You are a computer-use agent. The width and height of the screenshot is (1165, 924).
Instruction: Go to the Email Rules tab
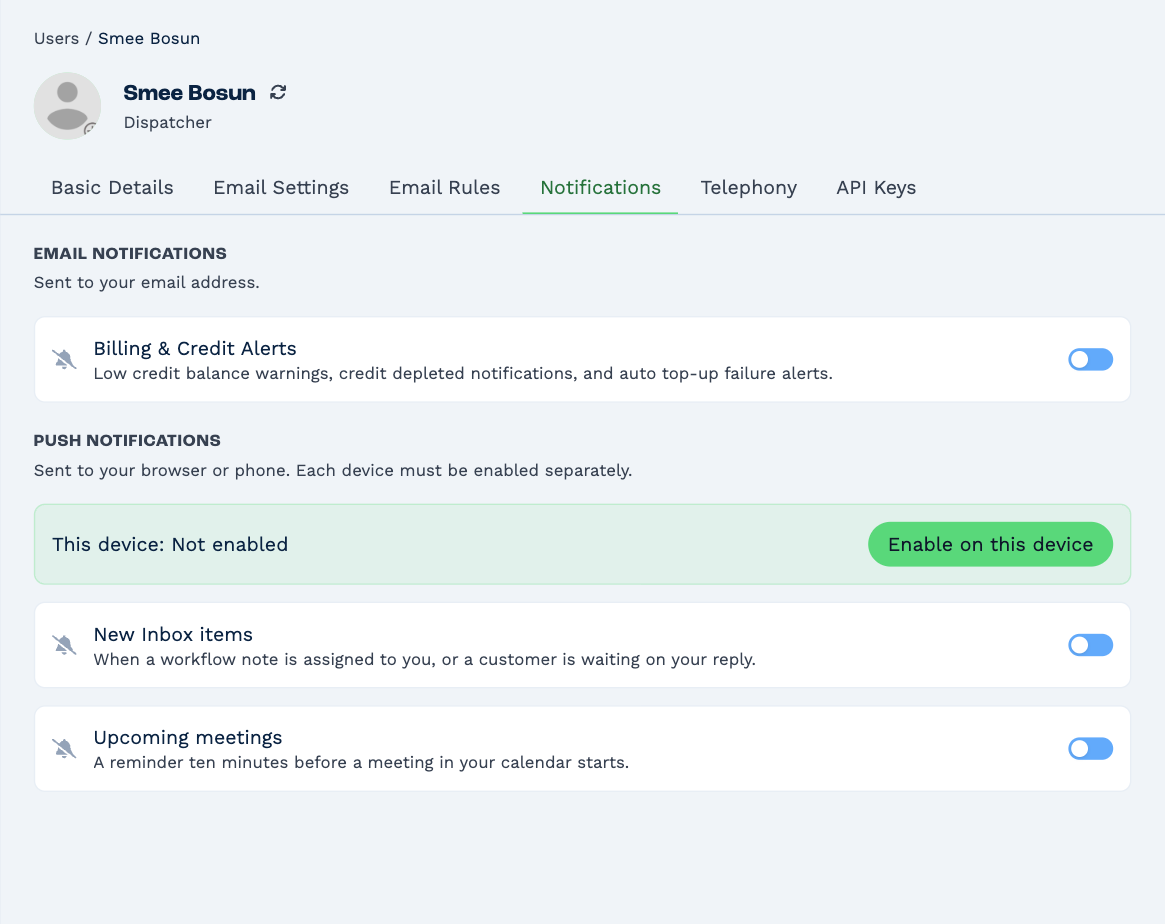(x=444, y=188)
